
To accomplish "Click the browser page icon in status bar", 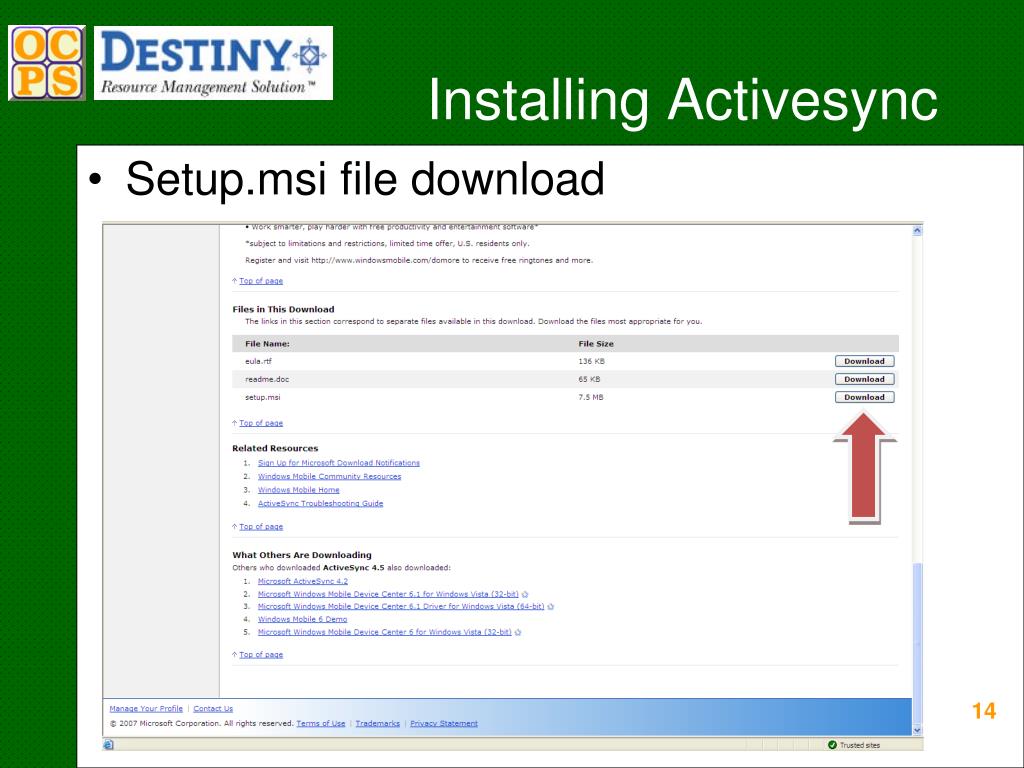I will [x=108, y=745].
